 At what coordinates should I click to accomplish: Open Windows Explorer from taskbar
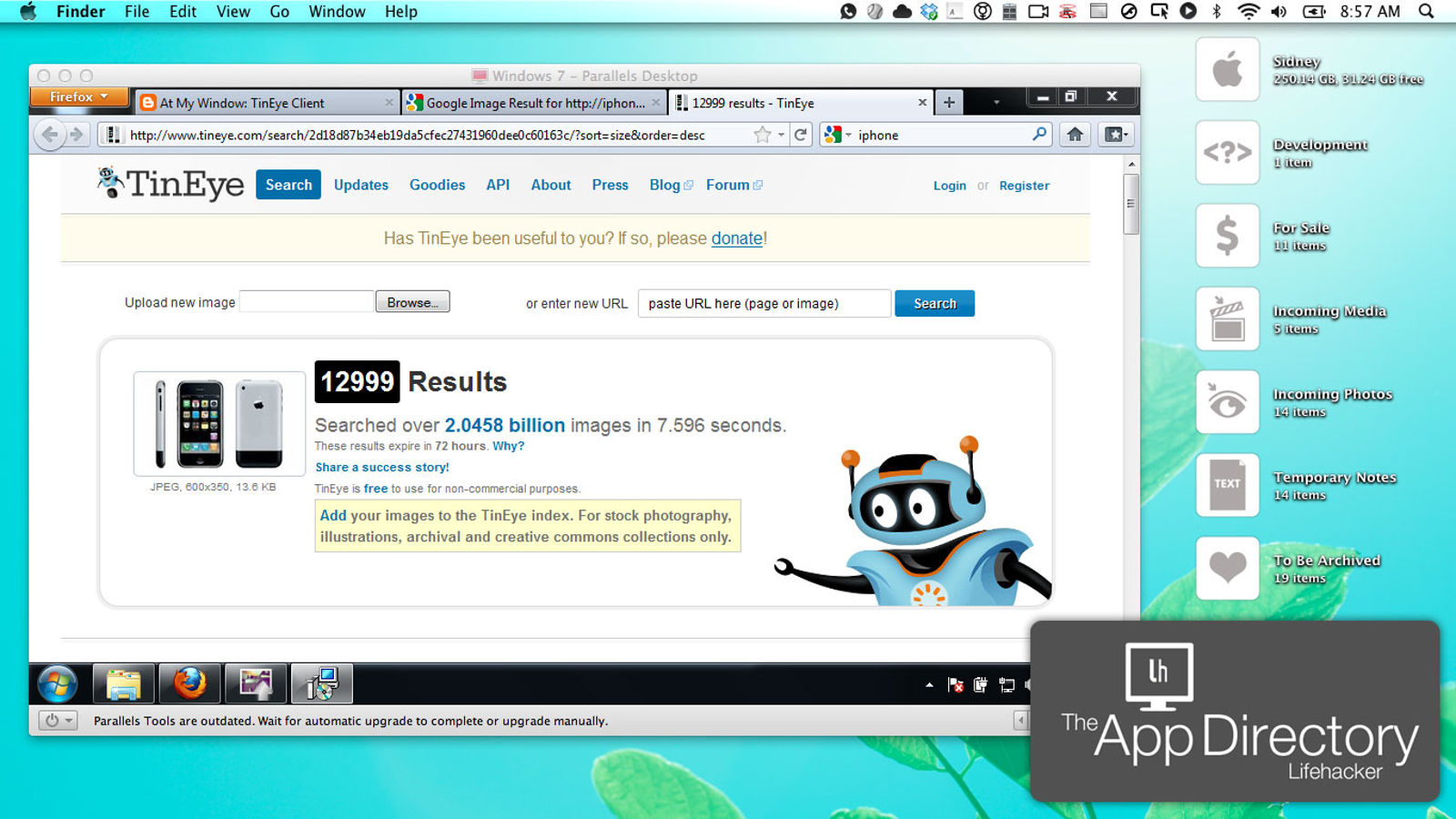(123, 683)
